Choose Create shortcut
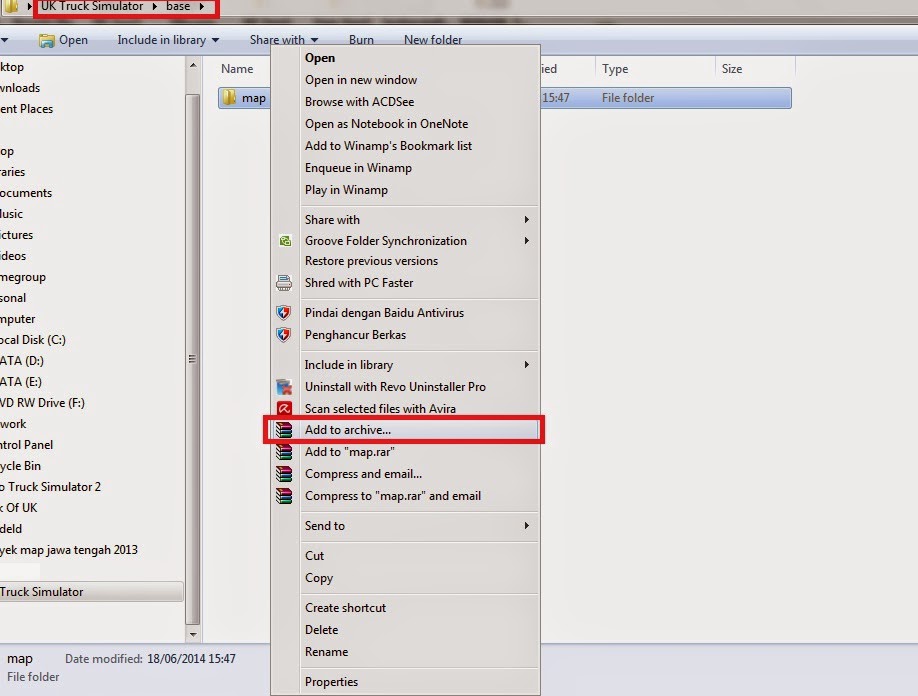This screenshot has height=696, width=918. [345, 608]
